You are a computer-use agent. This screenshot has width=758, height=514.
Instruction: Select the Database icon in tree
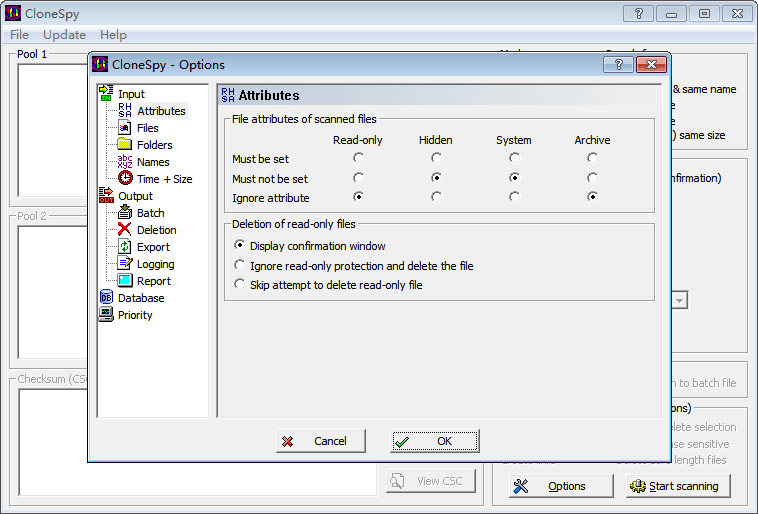(x=107, y=298)
